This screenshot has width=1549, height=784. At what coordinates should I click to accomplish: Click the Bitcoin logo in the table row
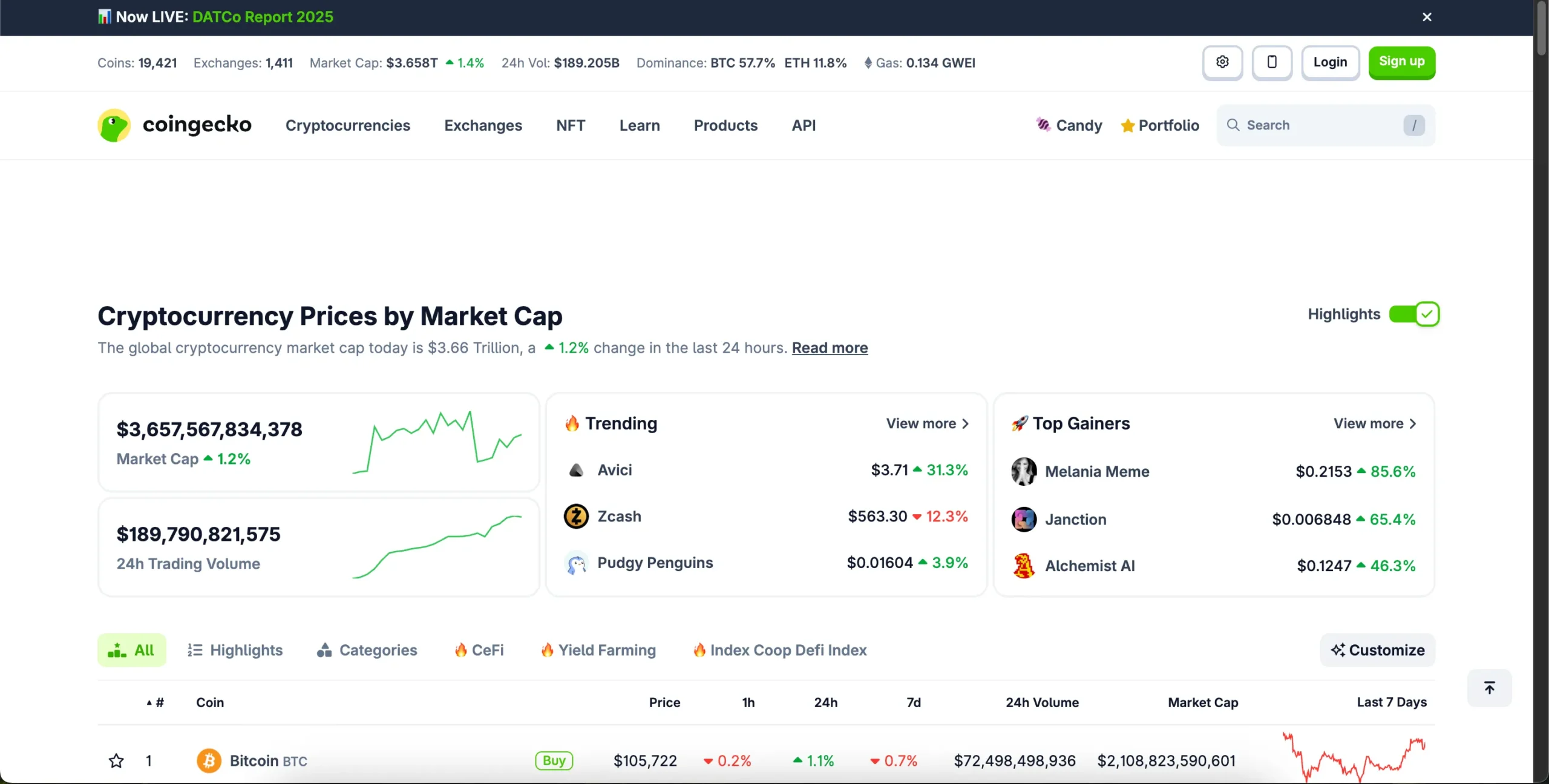tap(208, 760)
